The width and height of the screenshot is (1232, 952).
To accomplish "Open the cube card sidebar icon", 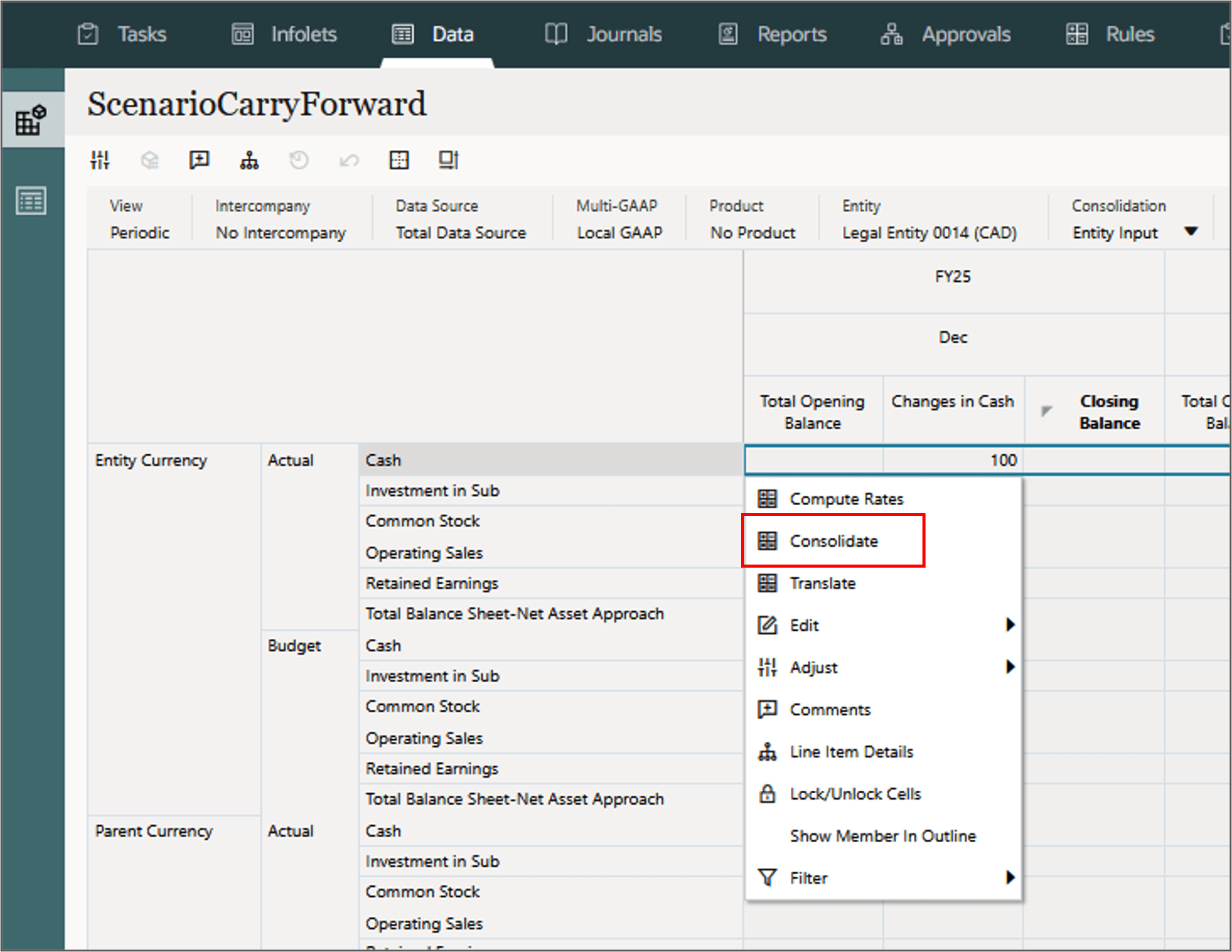I will 31,120.
